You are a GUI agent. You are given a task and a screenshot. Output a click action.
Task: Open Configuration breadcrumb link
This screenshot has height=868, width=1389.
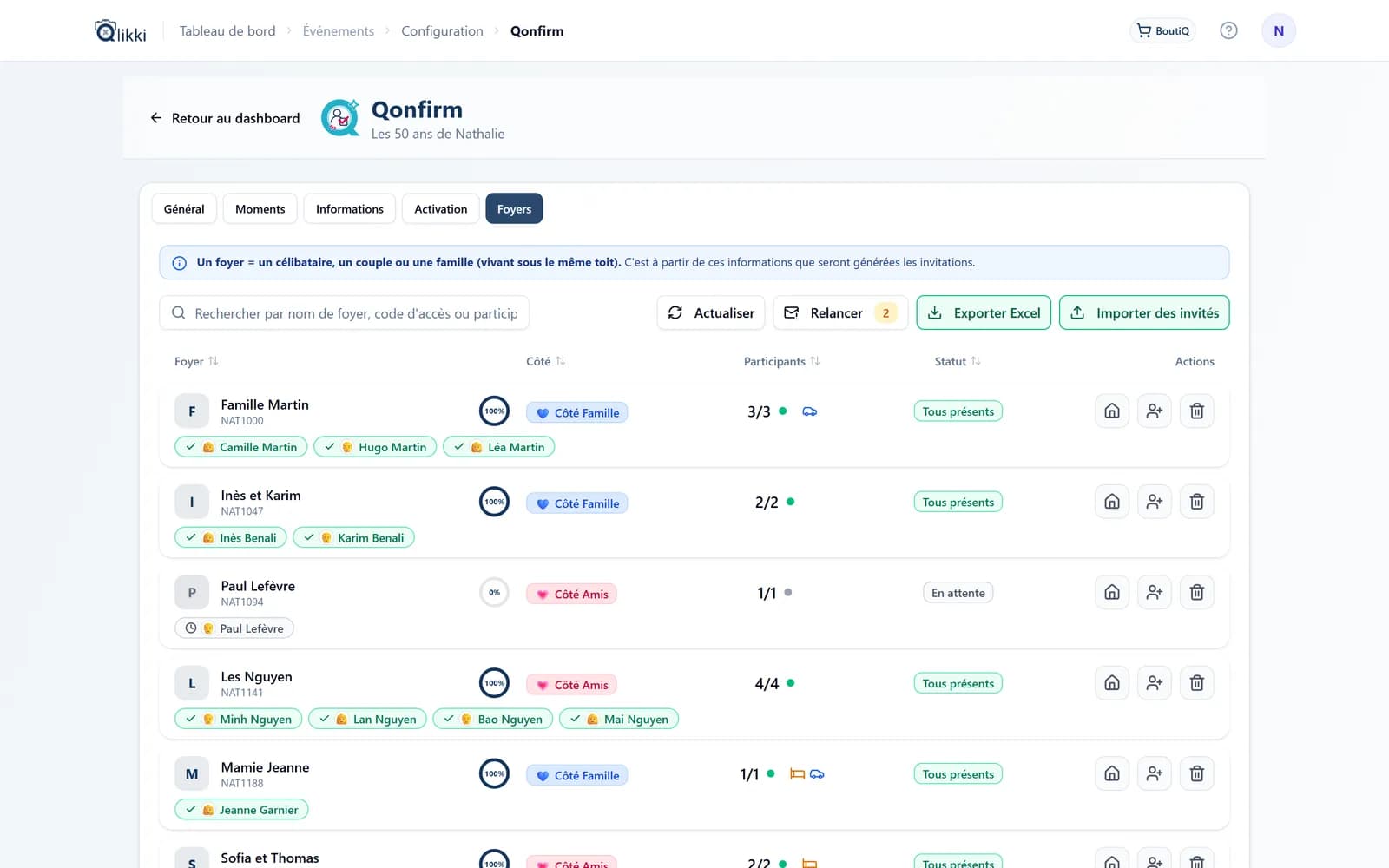point(442,31)
